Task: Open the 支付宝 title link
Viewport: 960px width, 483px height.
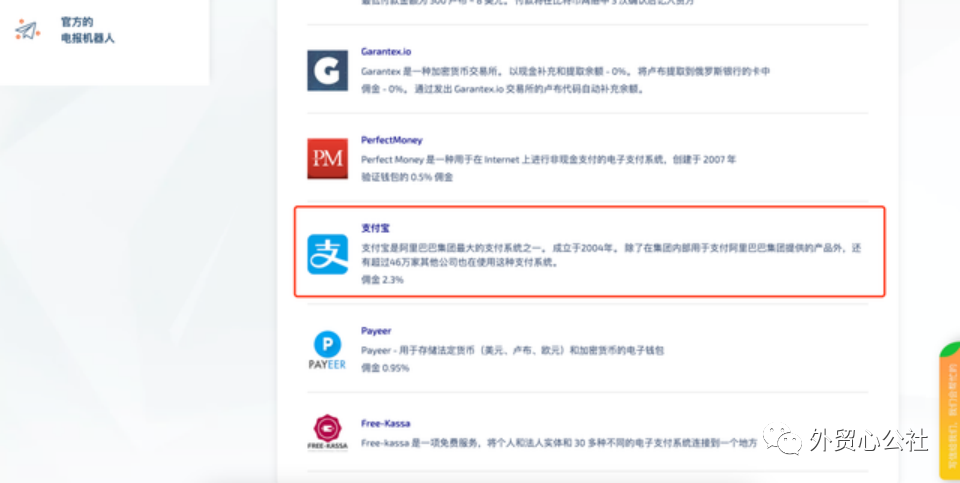Action: pyautogui.click(x=375, y=228)
